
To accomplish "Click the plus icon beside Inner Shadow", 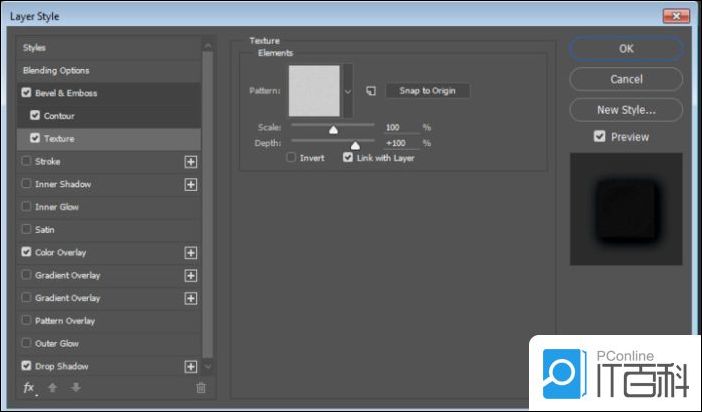I will click(191, 185).
